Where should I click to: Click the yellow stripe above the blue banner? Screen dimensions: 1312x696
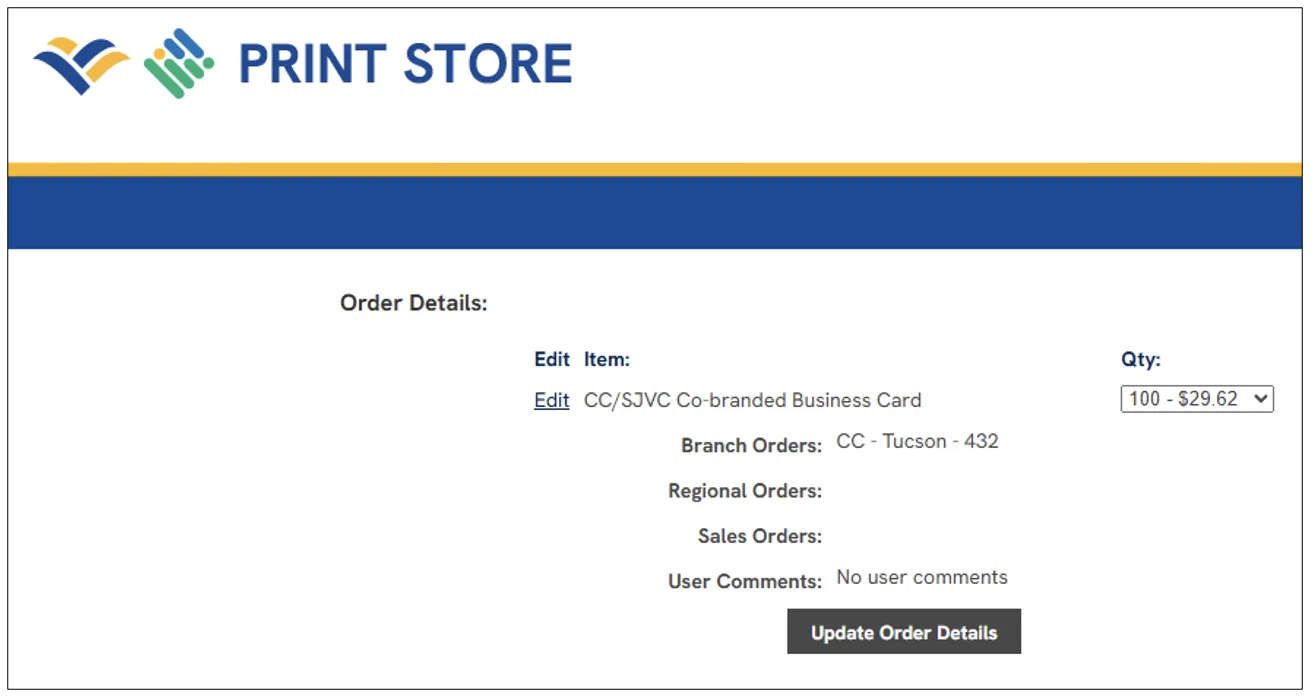[x=655, y=169]
